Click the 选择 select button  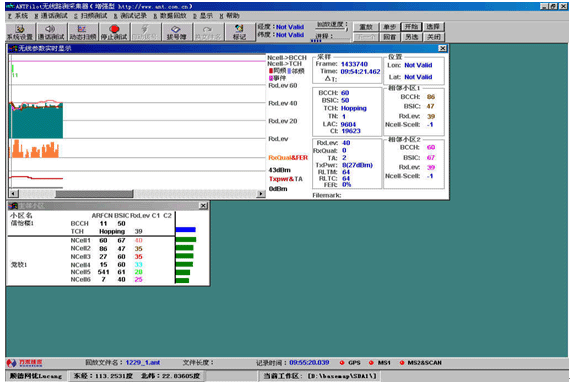[433, 27]
